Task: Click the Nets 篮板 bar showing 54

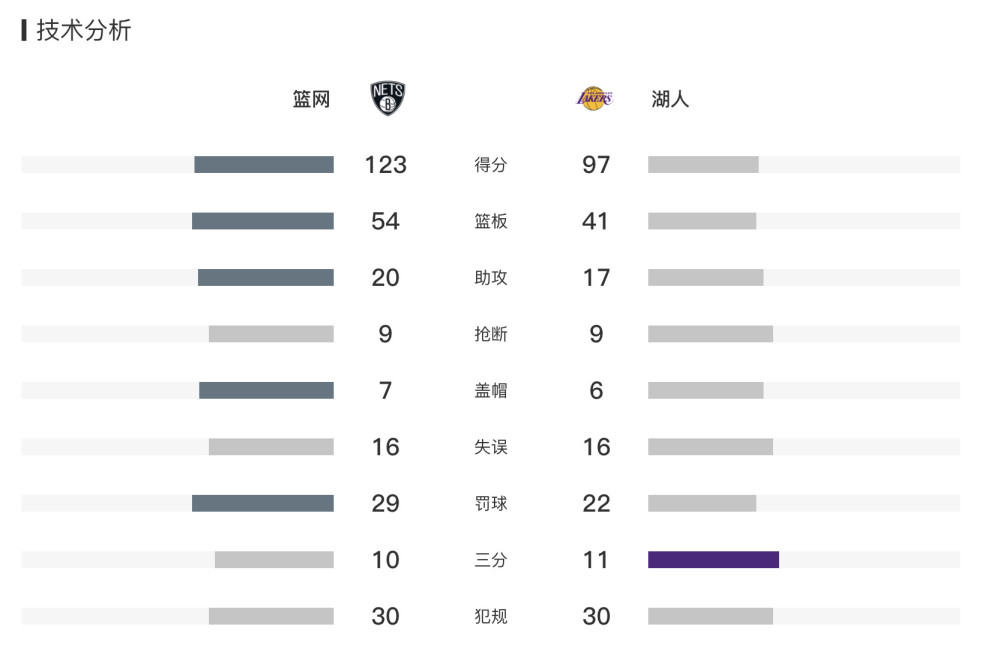Action: click(263, 221)
